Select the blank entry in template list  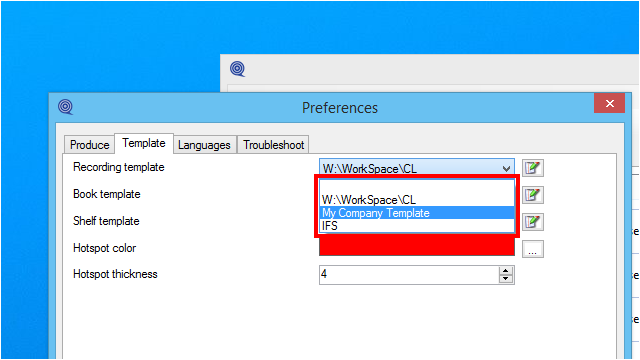[x=417, y=187]
